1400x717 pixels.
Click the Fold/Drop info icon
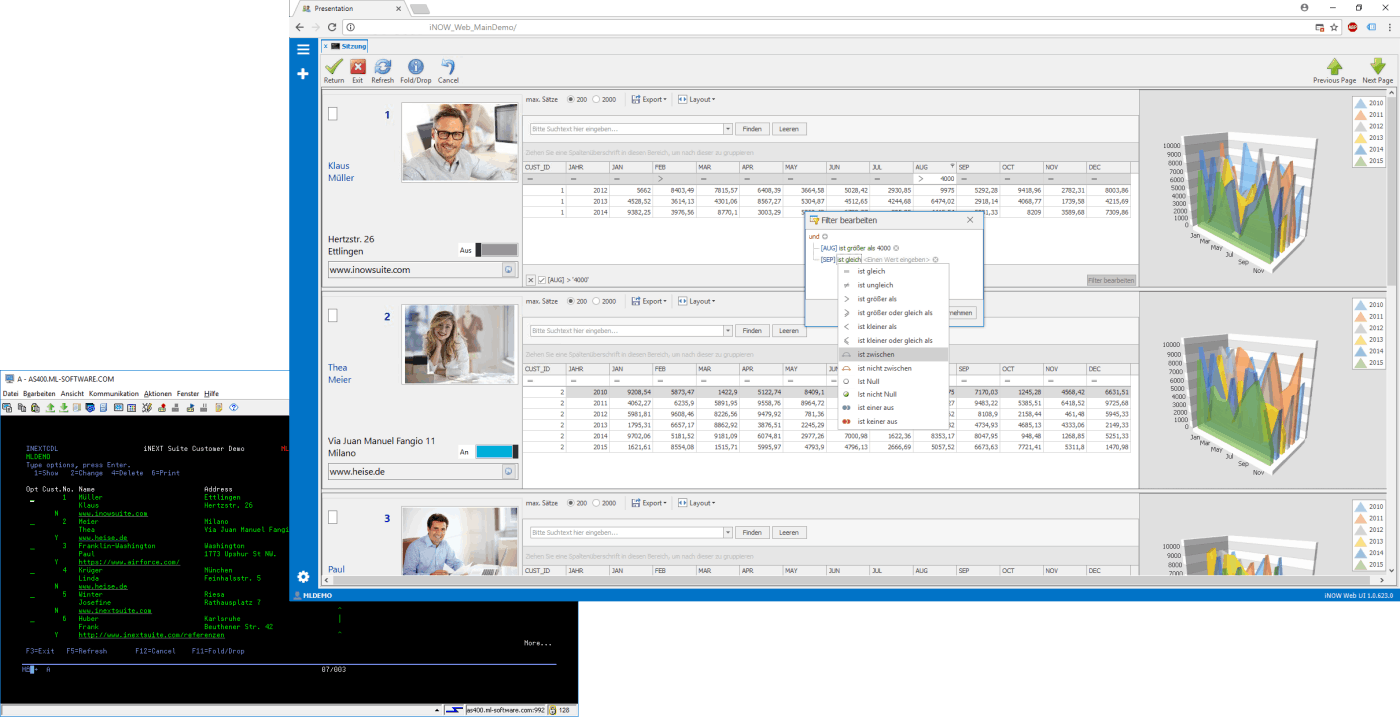(415, 67)
